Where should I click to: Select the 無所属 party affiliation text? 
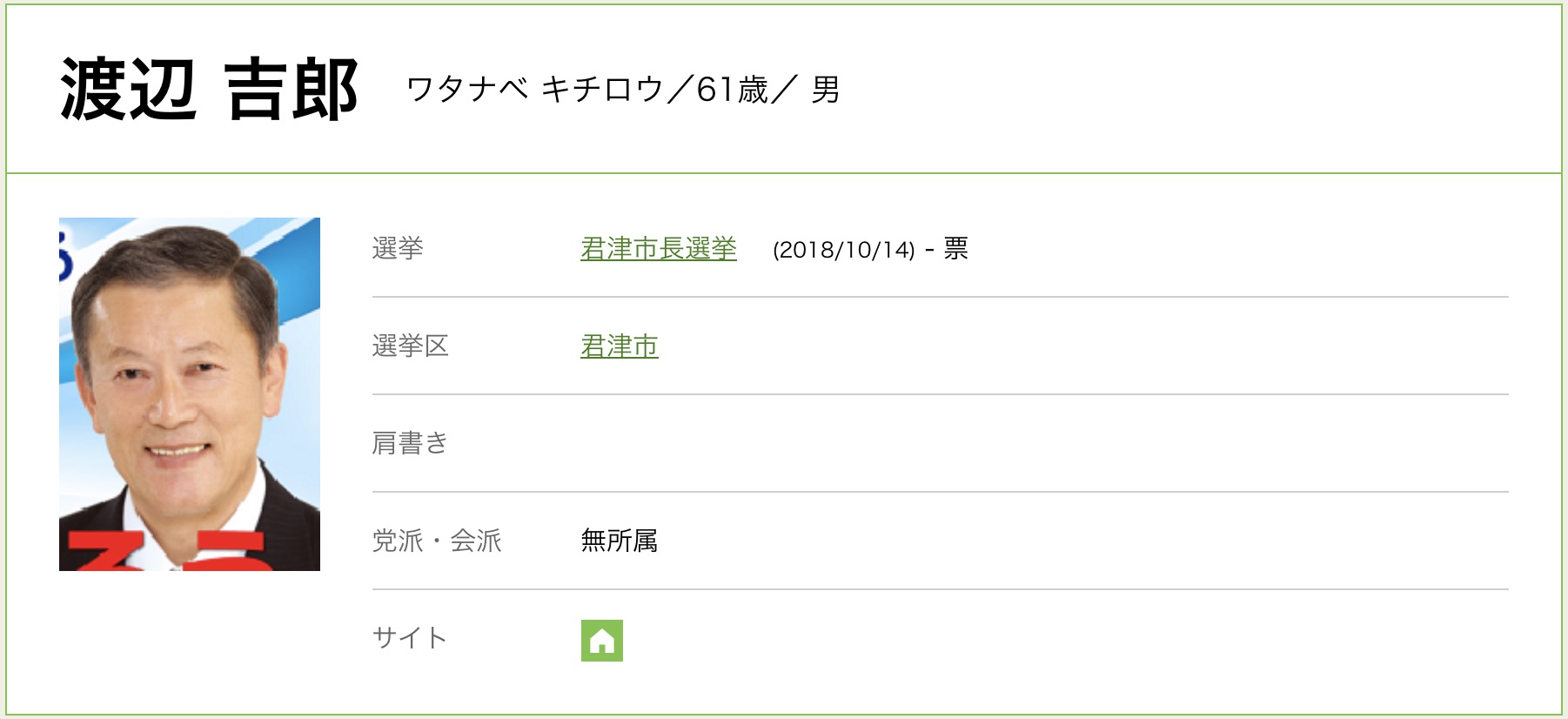[619, 541]
